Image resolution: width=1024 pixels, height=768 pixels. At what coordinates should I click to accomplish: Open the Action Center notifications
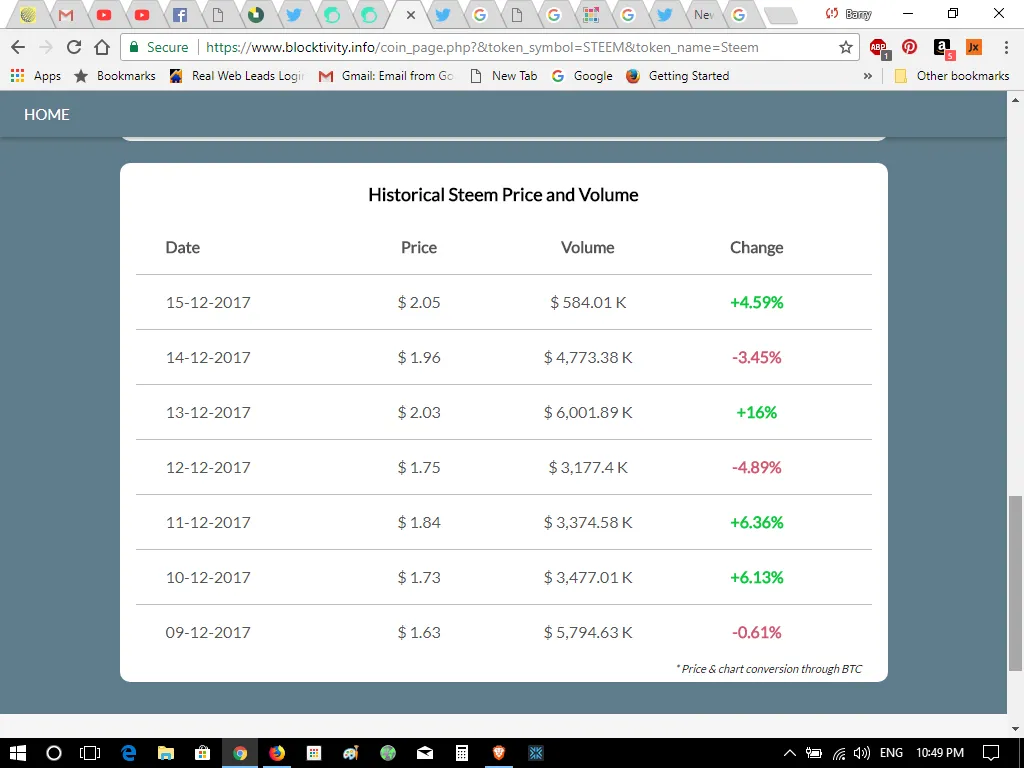(x=991, y=753)
